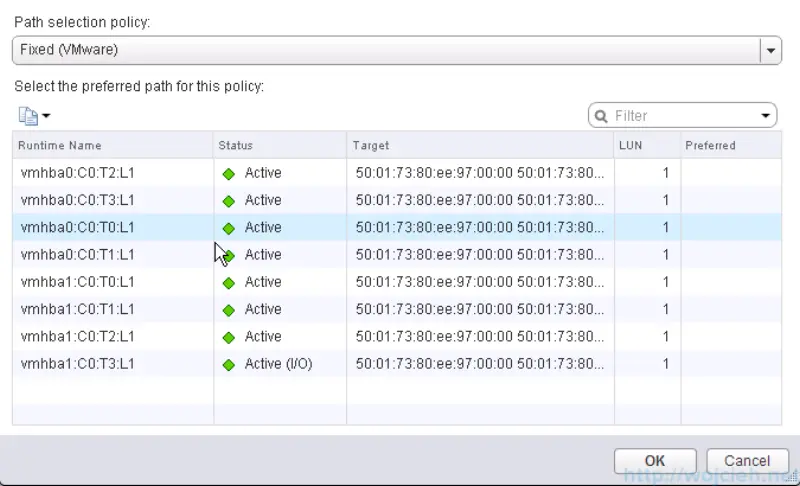This screenshot has height=486, width=800.
Task: Open the Path selection policy dropdown
Action: point(770,50)
